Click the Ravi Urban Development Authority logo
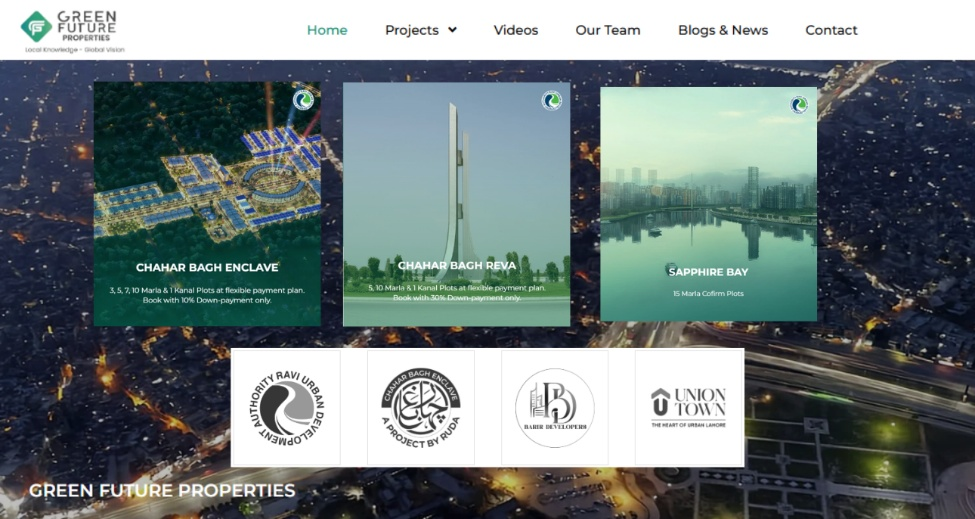Image resolution: width=975 pixels, height=519 pixels. (x=285, y=407)
